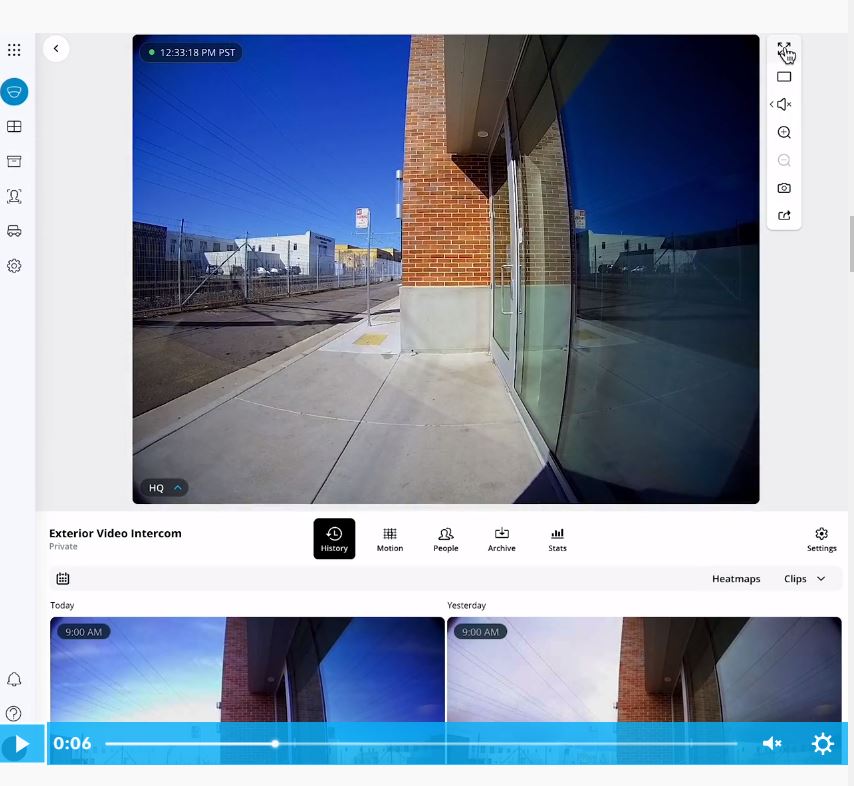854x786 pixels.
Task: Open the help question mark
Action: [14, 714]
